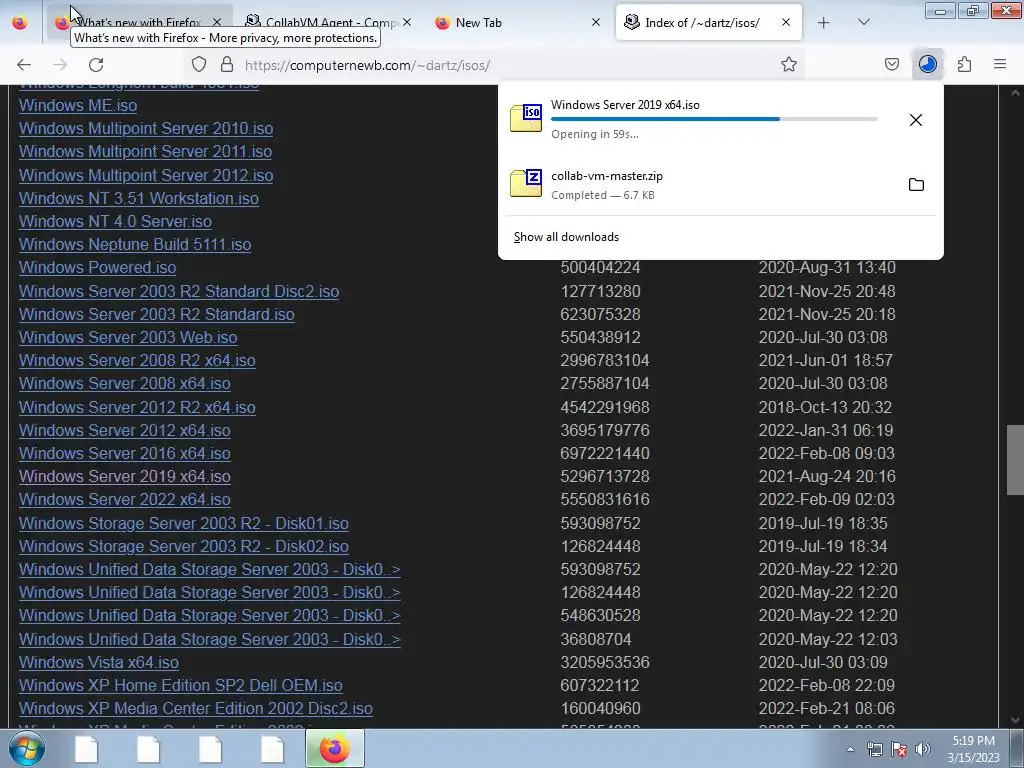Open Windows Server 2012 x64.iso link
Screen dimensions: 1024x768
pos(125,430)
